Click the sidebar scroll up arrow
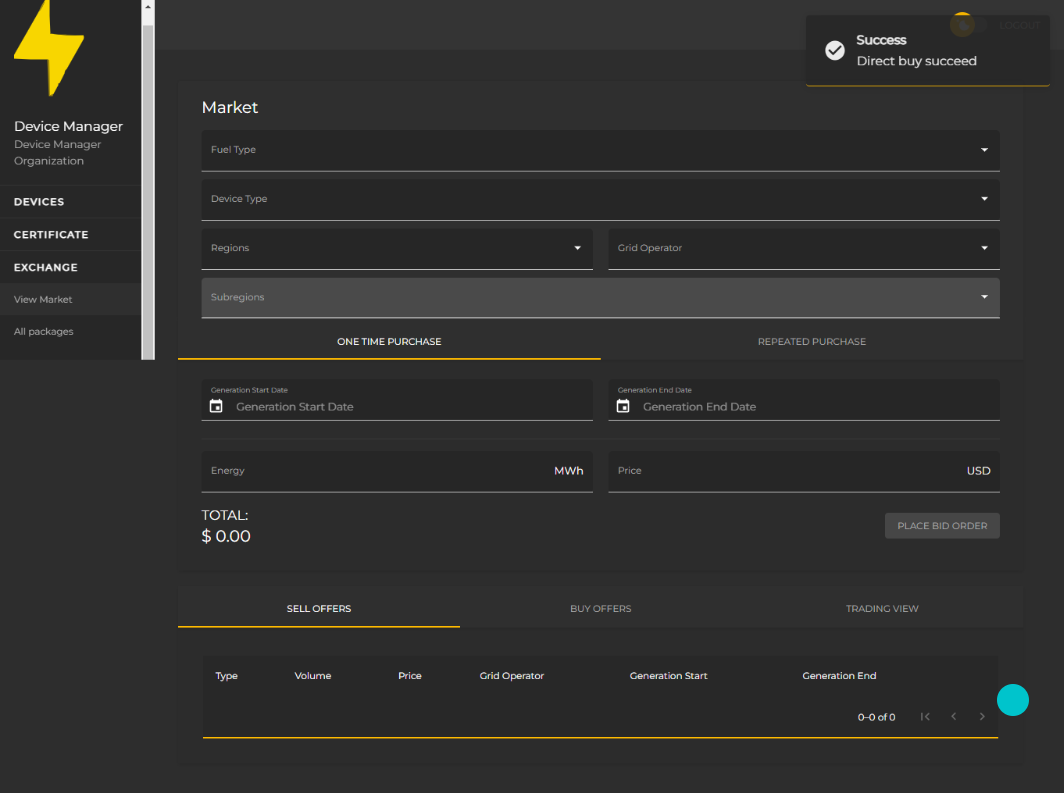Image resolution: width=1064 pixels, height=793 pixels. pos(148,7)
